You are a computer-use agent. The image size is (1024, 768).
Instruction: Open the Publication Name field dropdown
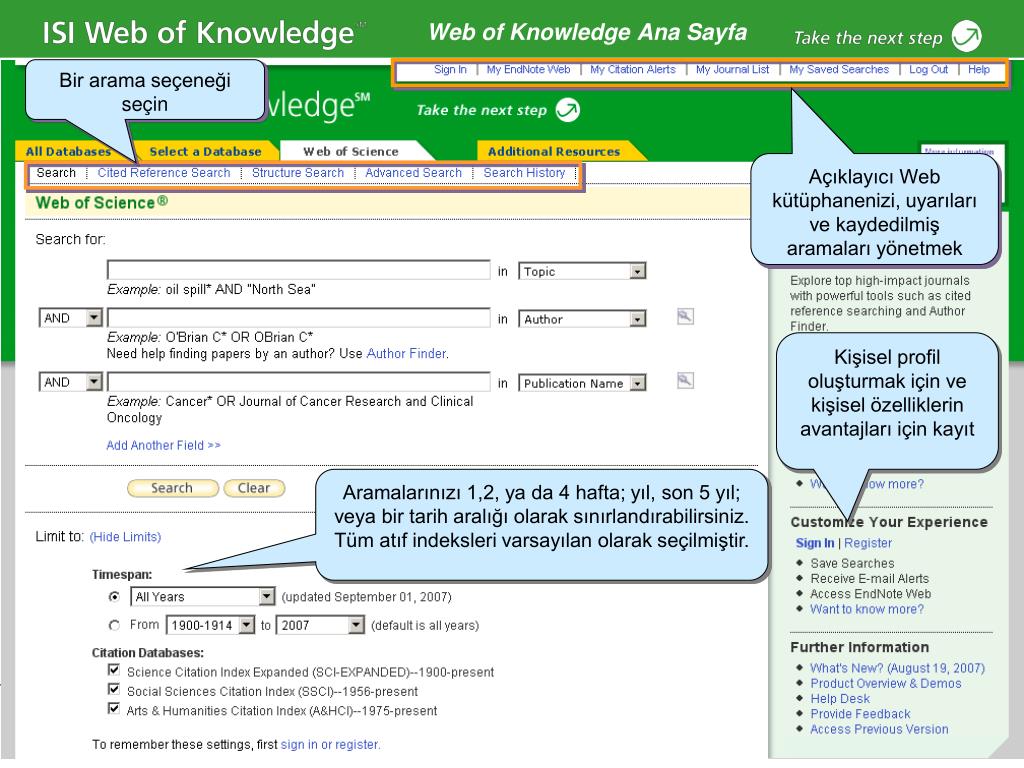[x=637, y=383]
